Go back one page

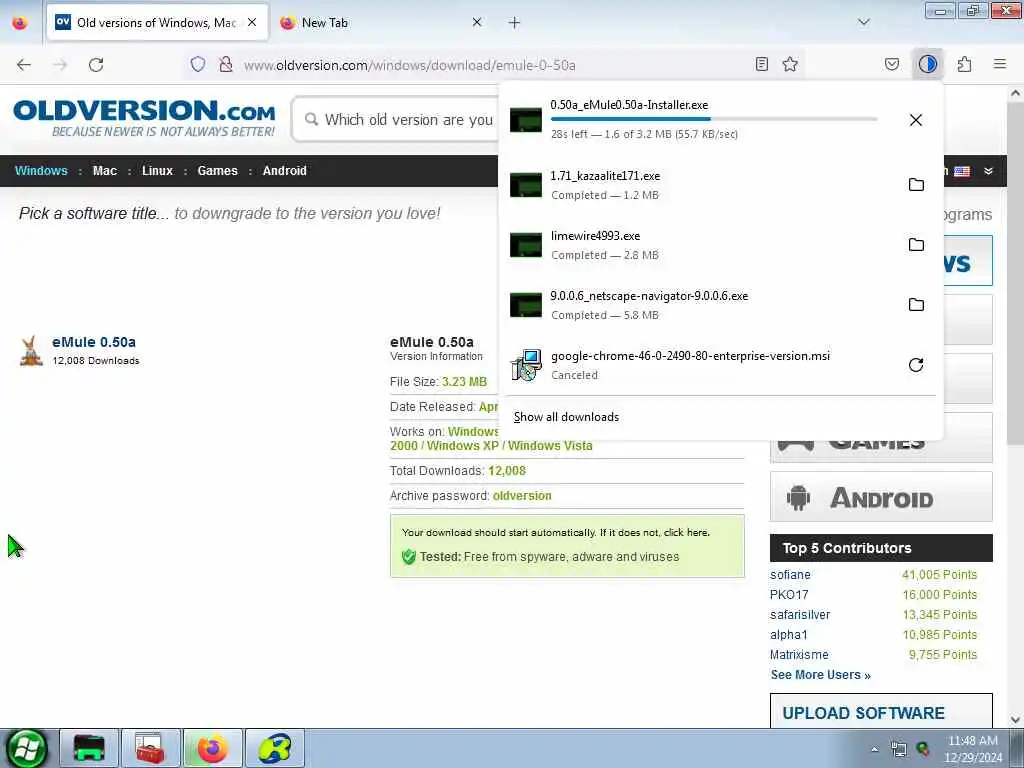[x=24, y=64]
